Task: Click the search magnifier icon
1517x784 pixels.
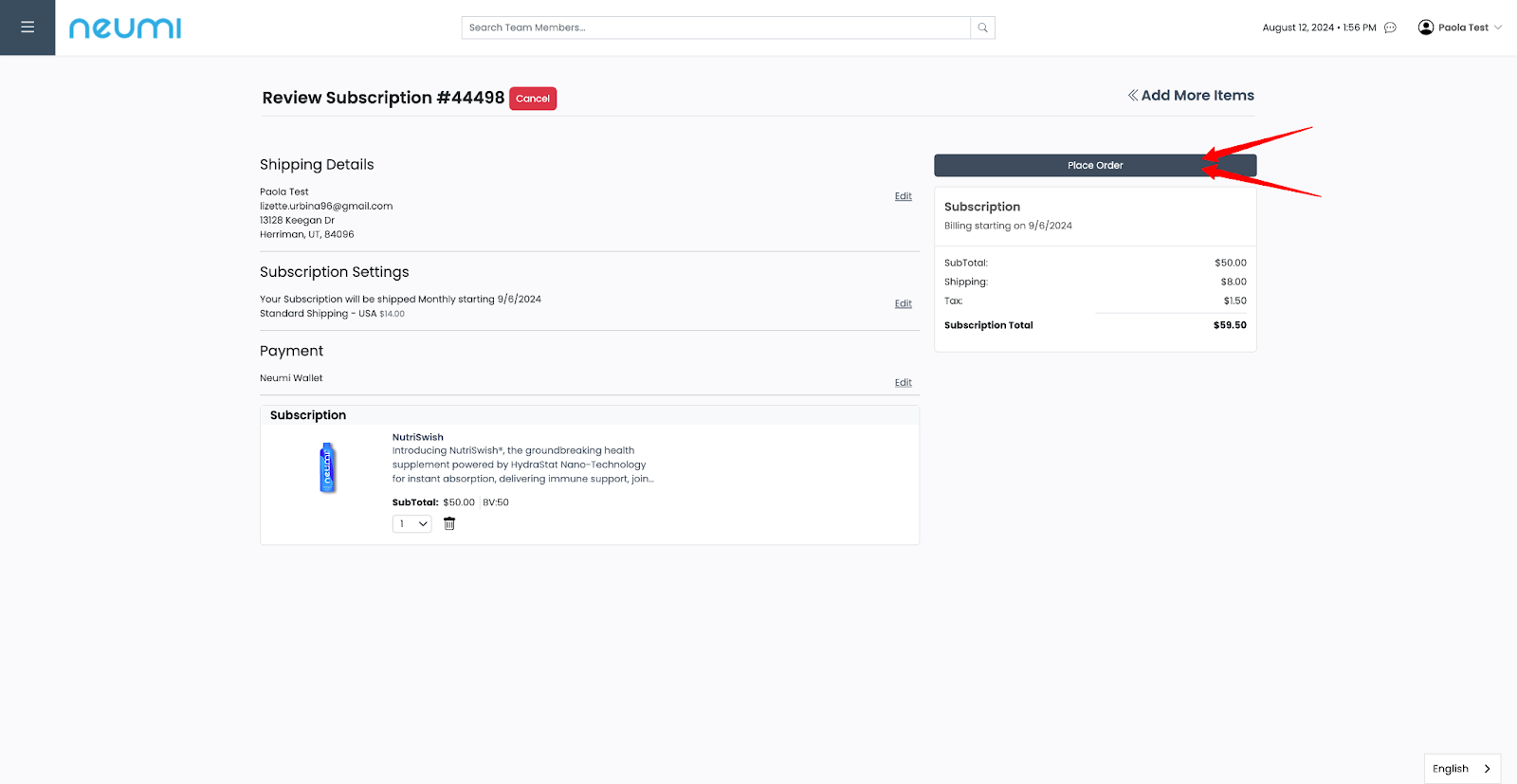Action: (982, 27)
